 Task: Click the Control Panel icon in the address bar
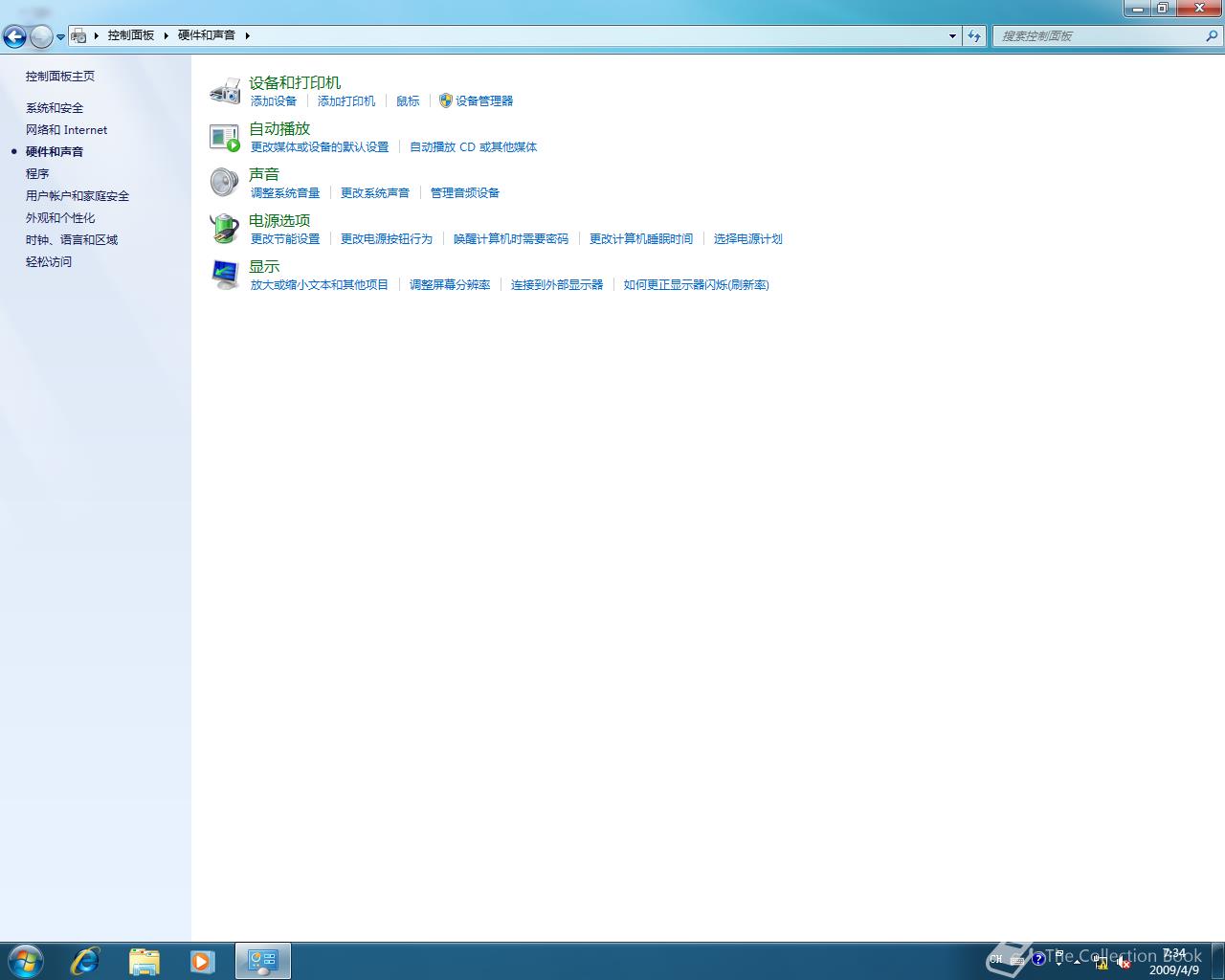[x=79, y=35]
